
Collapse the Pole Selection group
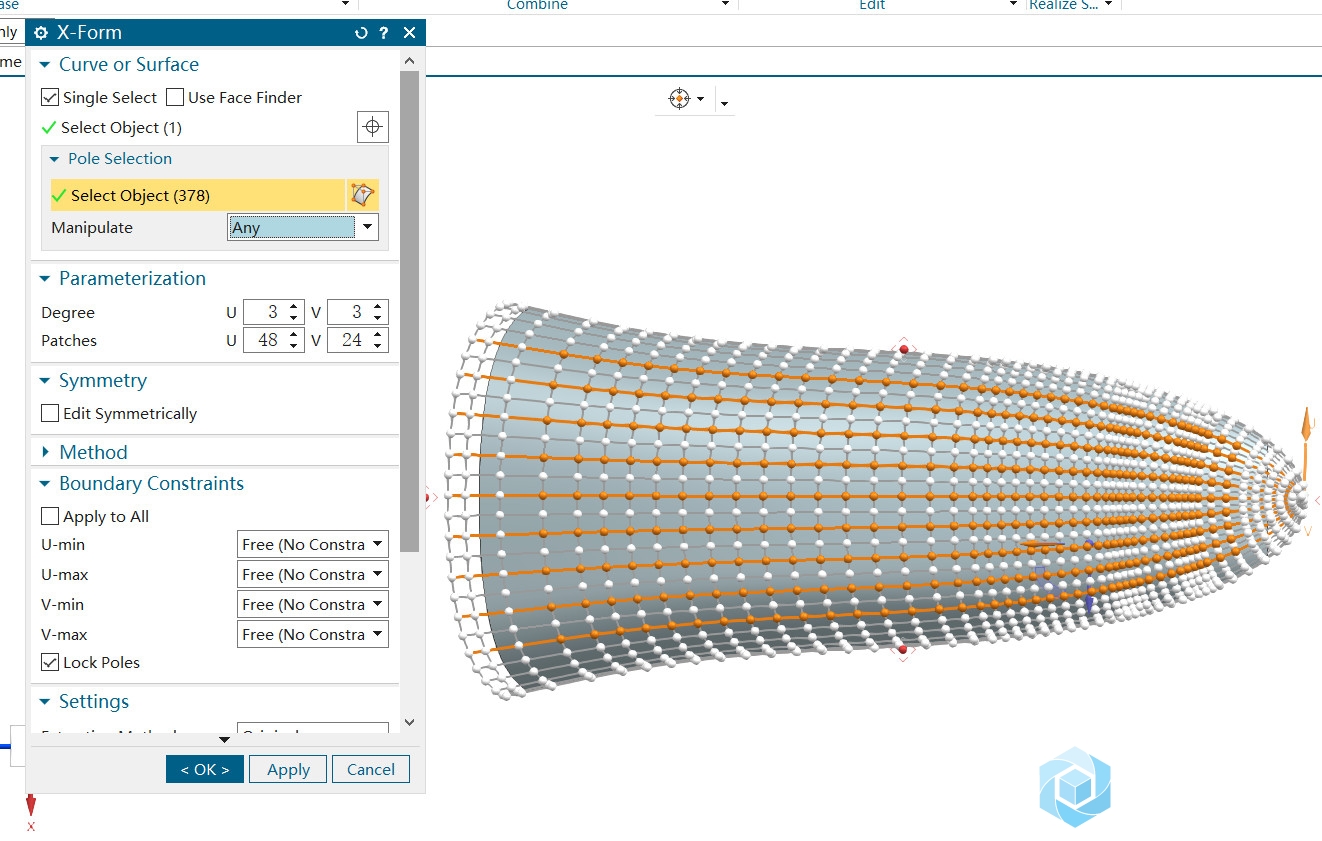click(x=55, y=159)
